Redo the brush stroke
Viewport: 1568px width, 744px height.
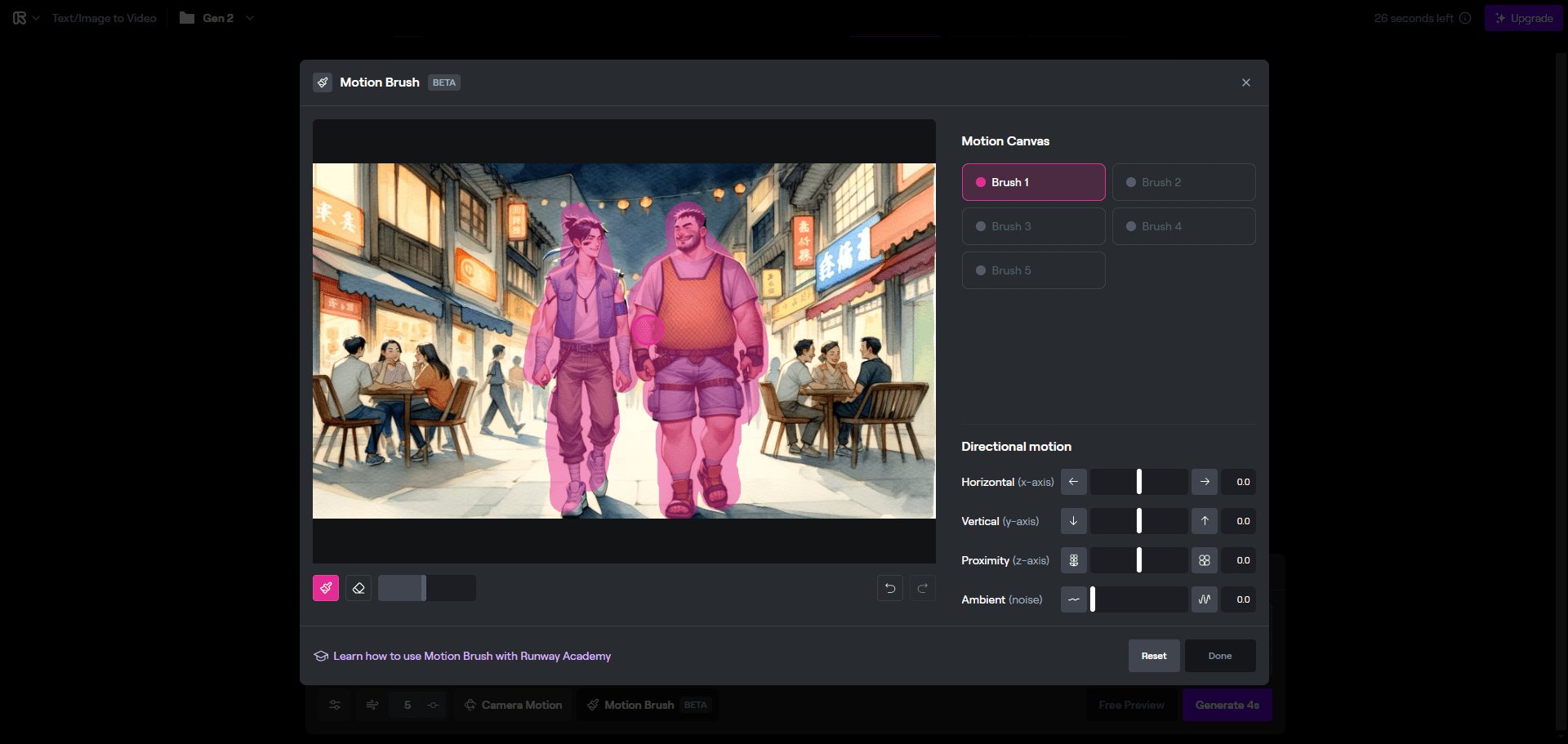(923, 588)
